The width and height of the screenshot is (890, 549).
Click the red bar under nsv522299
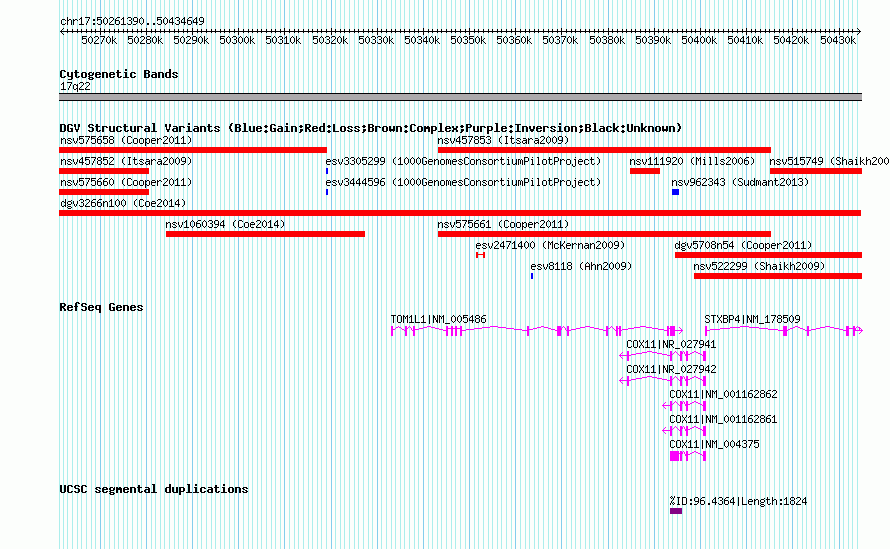click(x=778, y=276)
